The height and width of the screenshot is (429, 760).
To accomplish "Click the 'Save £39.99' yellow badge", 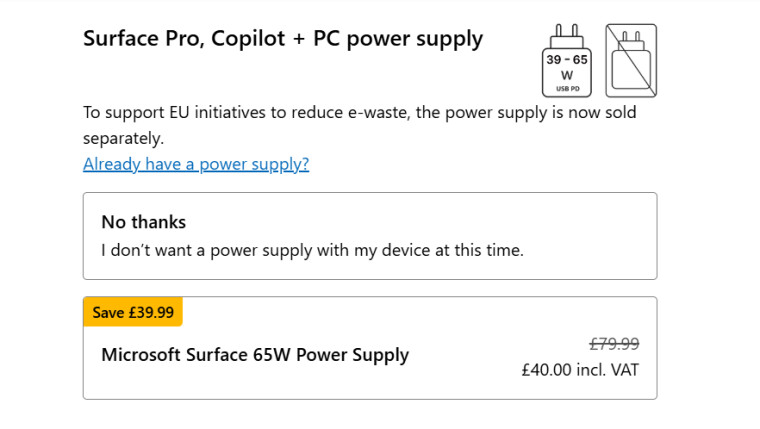I will coord(133,312).
